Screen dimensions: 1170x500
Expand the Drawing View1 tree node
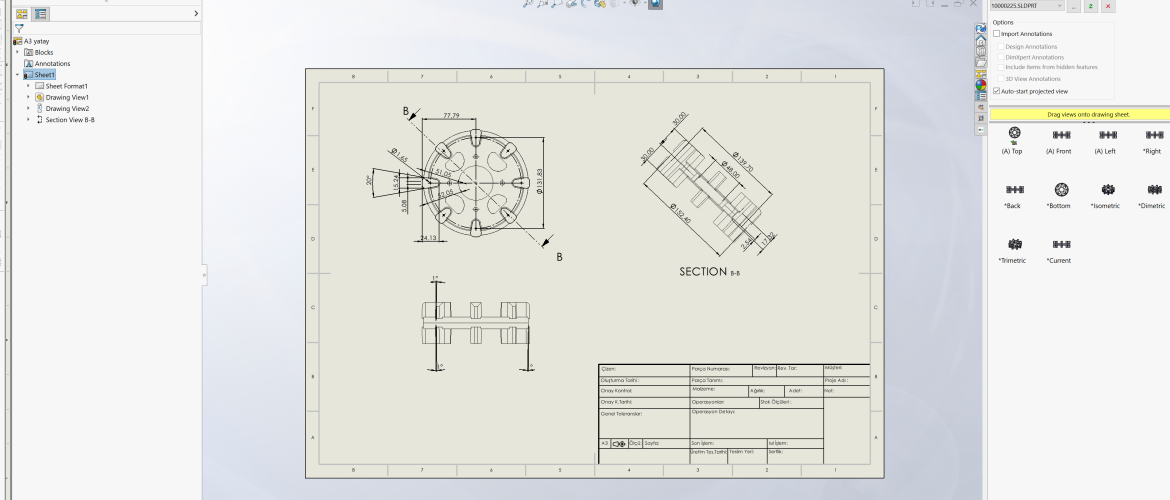click(28, 97)
